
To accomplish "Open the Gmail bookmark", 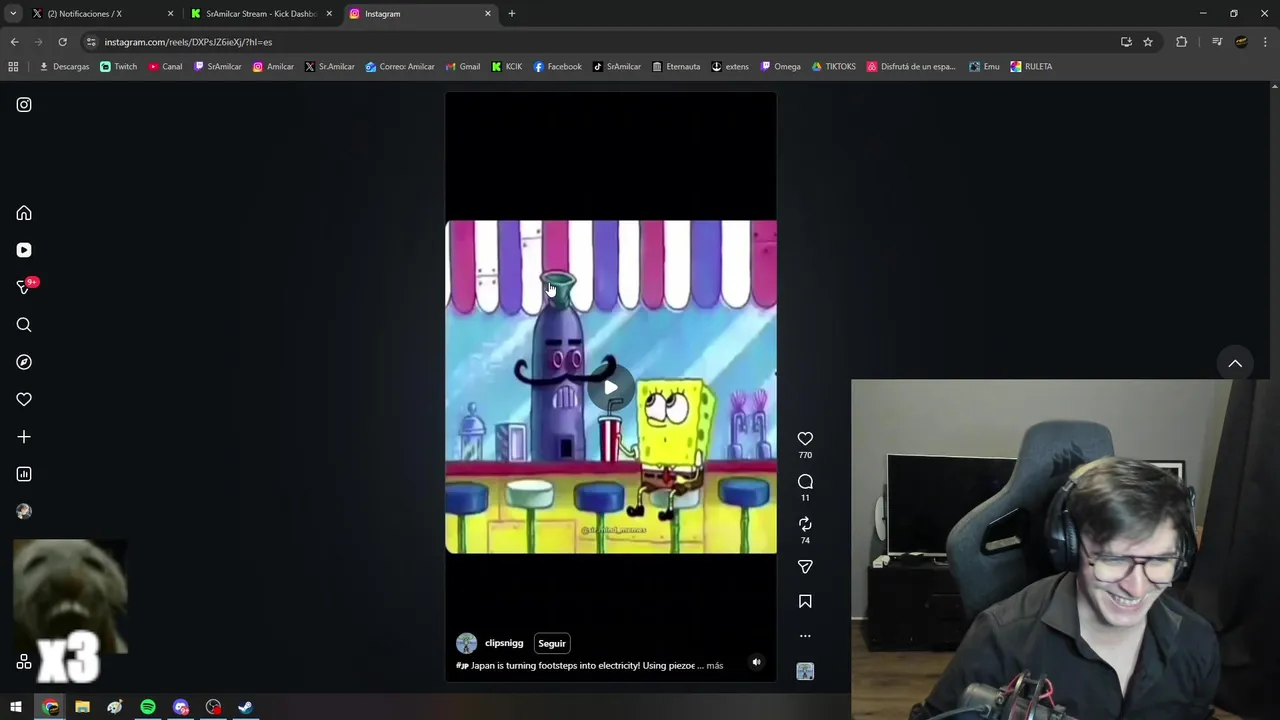I will 463,67.
